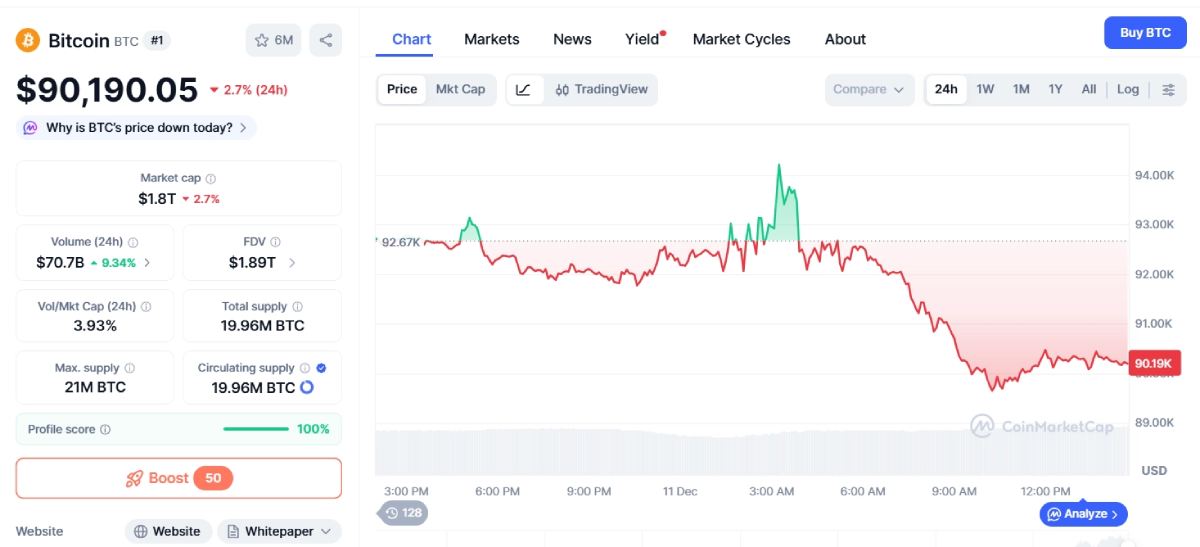The image size is (1200, 547).
Task: Click the Profile score progress bar
Action: coord(256,429)
